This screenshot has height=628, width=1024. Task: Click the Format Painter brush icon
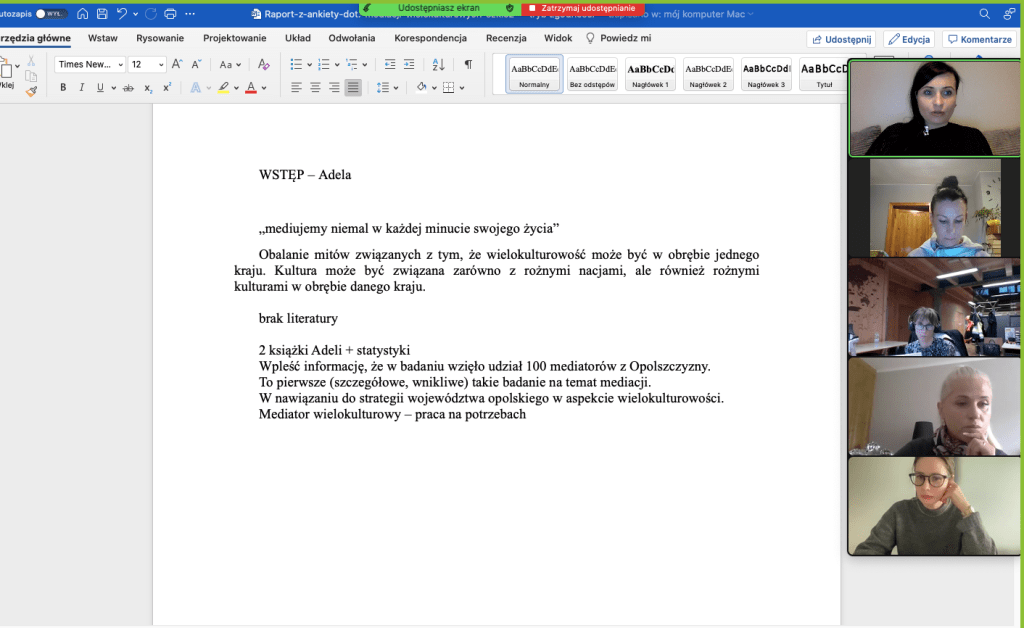tap(31, 91)
